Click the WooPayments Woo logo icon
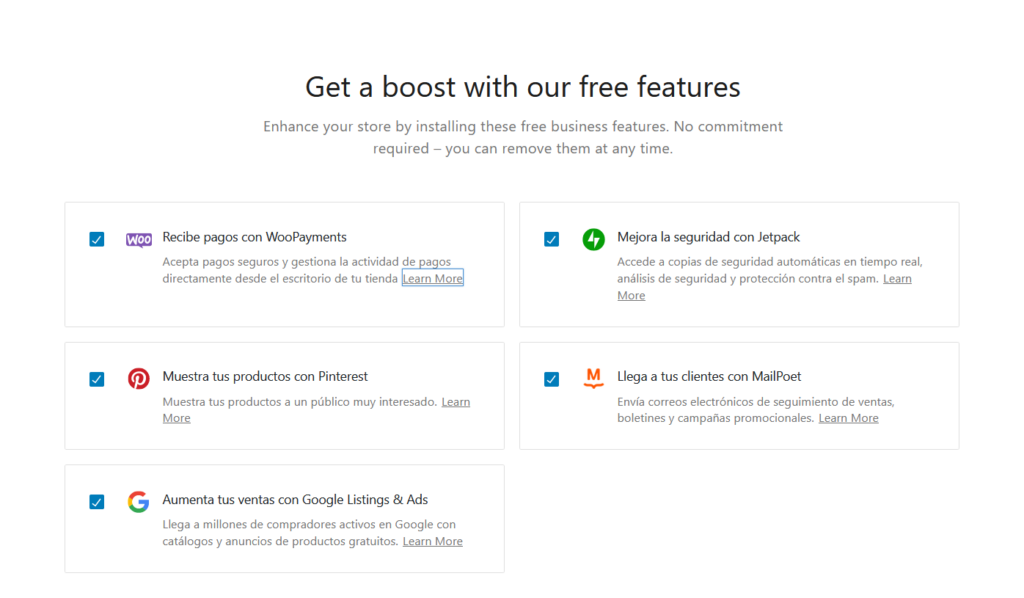The image size is (1024, 598). point(138,239)
